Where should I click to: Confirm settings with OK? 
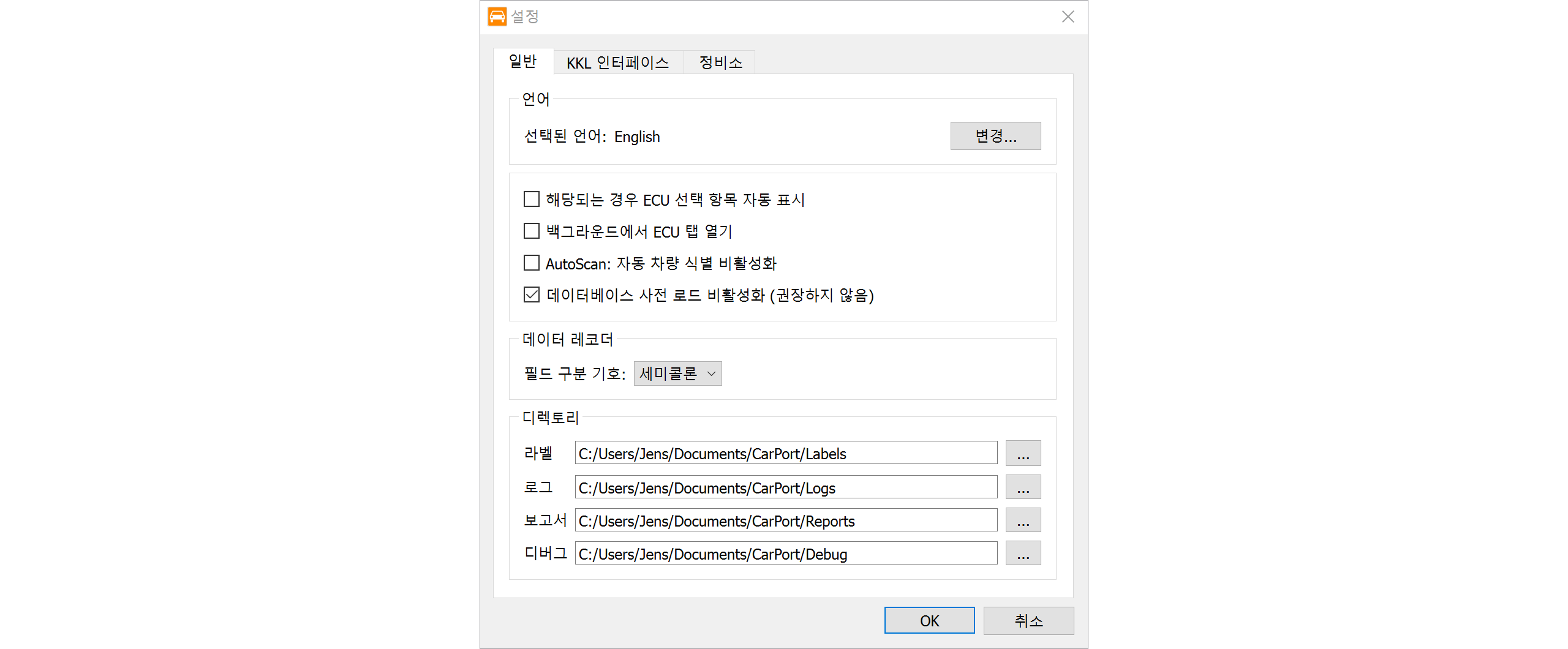click(x=929, y=620)
